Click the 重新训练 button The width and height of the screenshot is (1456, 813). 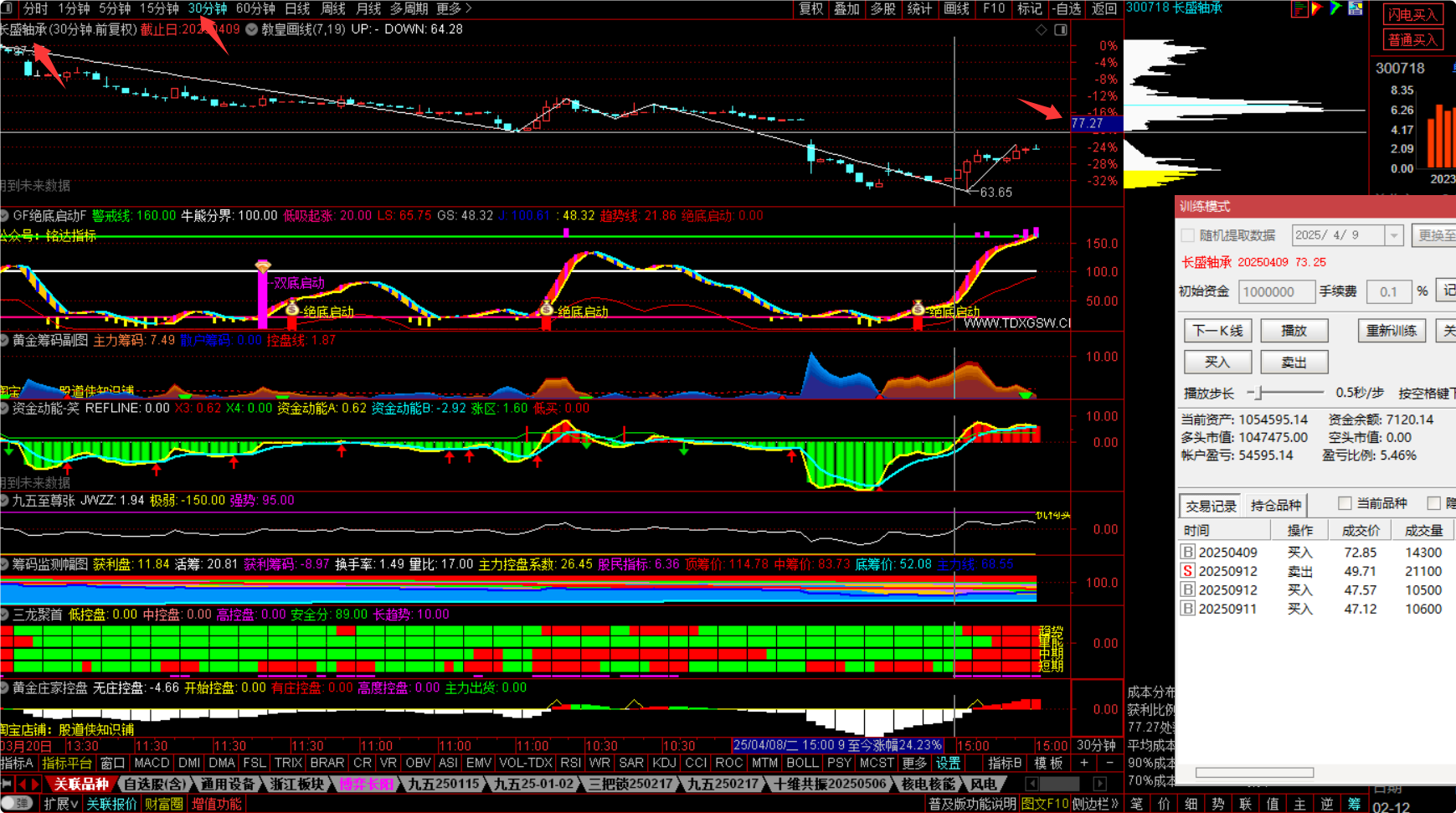coord(1392,331)
